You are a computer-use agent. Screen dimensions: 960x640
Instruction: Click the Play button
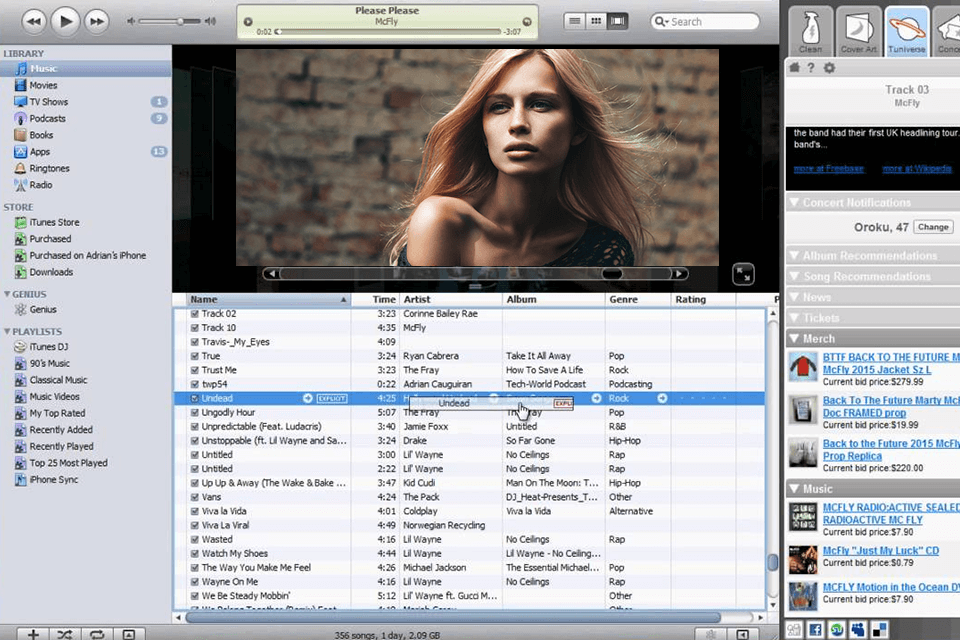(65, 21)
